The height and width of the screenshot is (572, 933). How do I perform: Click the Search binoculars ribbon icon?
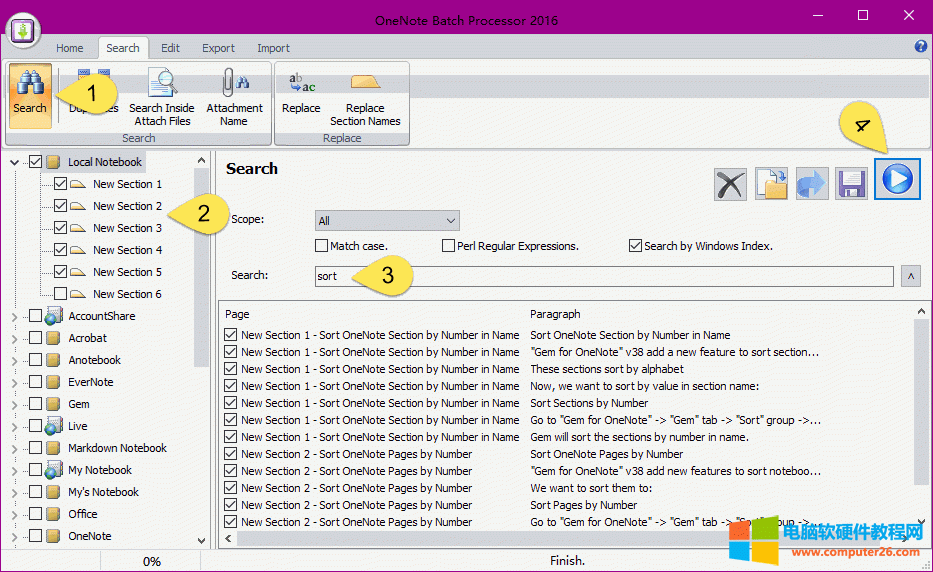(30, 95)
